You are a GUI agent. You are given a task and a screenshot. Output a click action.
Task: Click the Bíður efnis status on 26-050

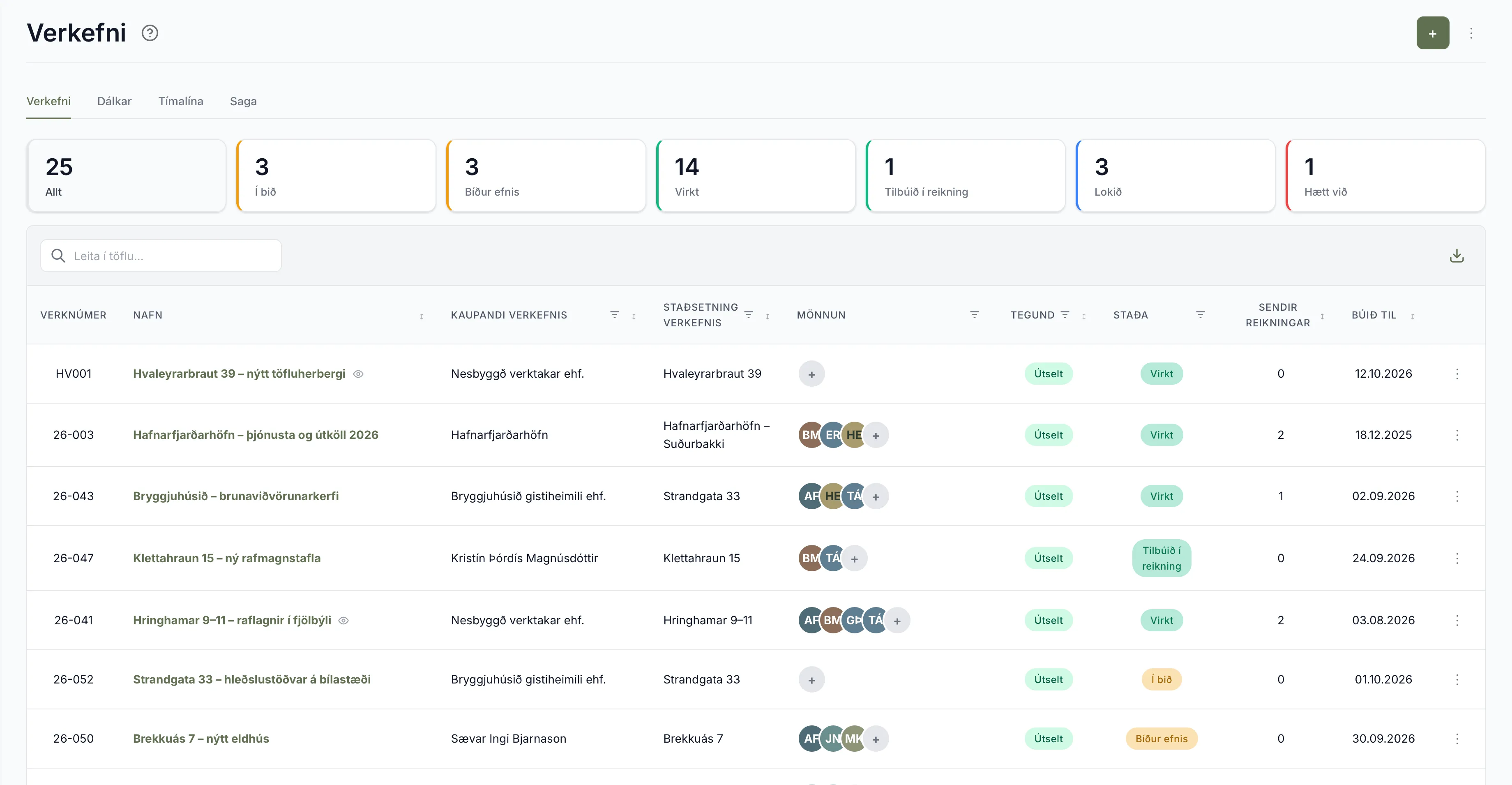[1161, 739]
